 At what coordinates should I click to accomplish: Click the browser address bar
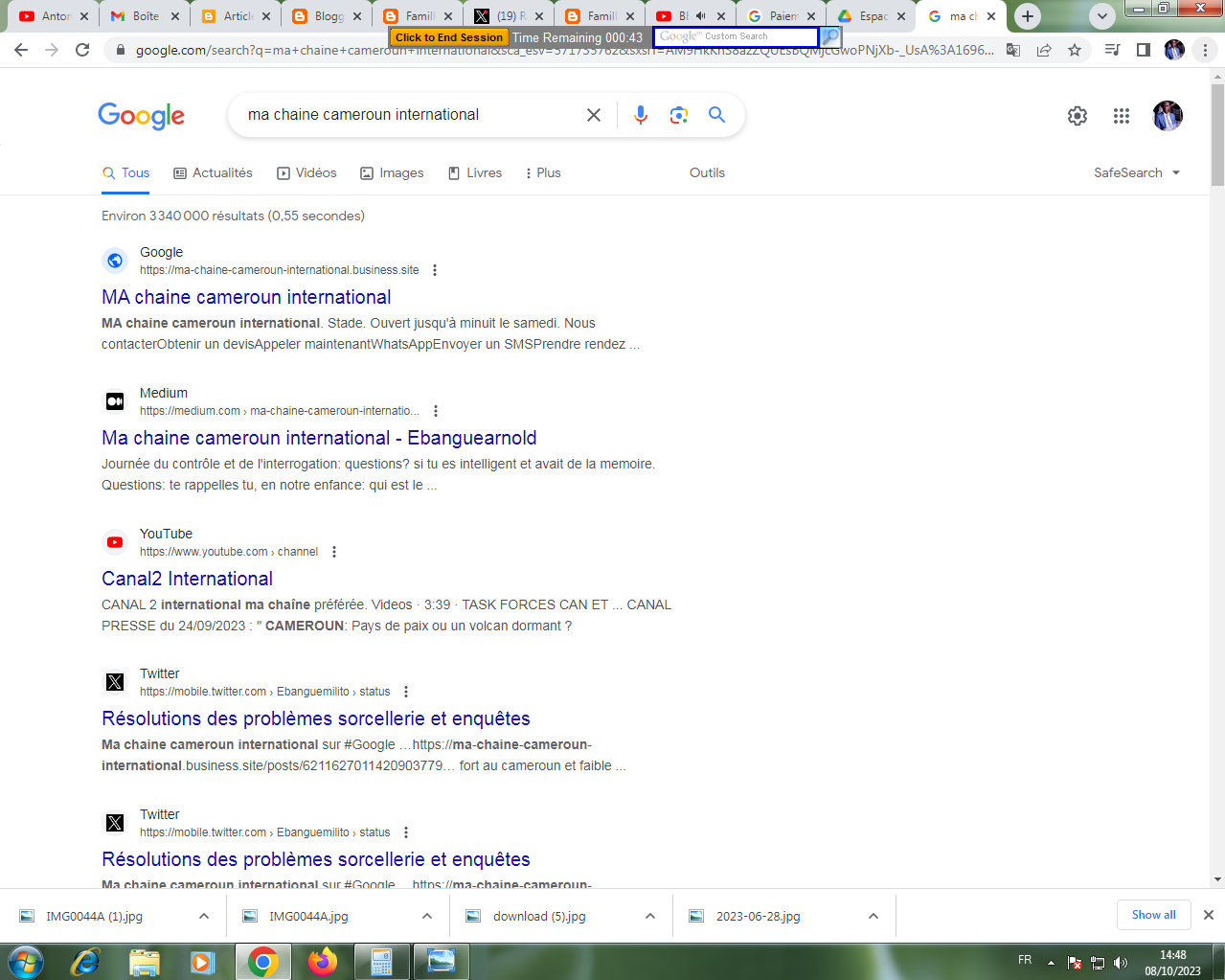click(x=565, y=50)
